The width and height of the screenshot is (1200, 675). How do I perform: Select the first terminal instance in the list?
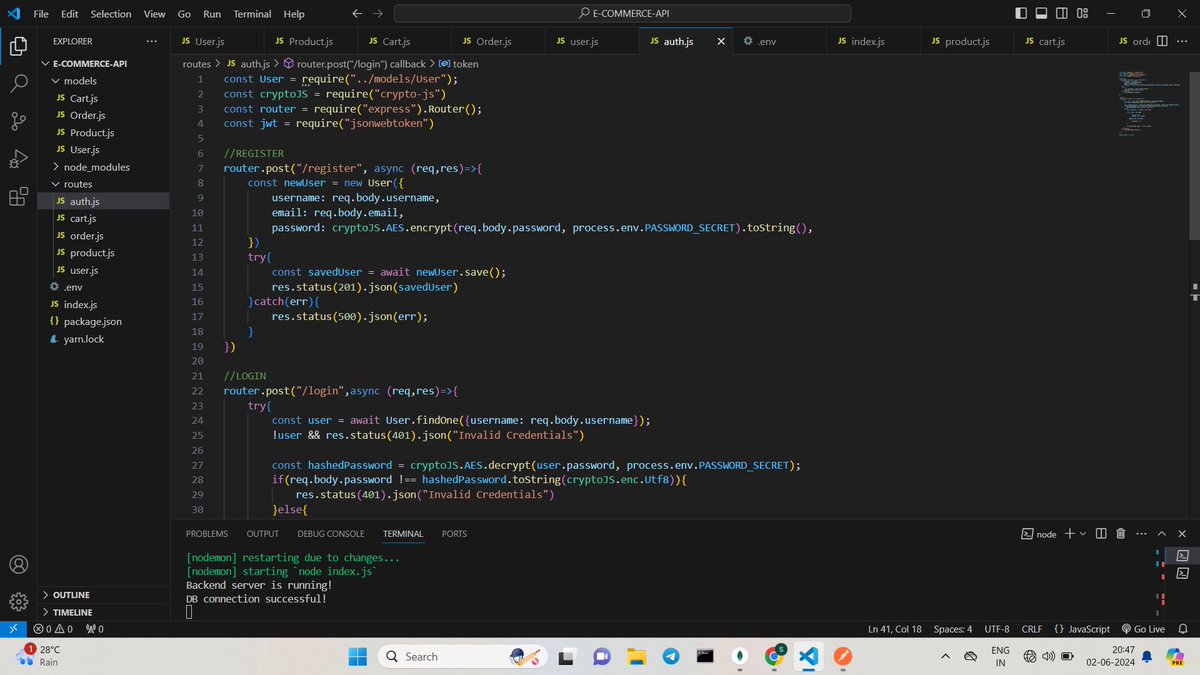click(1182, 555)
